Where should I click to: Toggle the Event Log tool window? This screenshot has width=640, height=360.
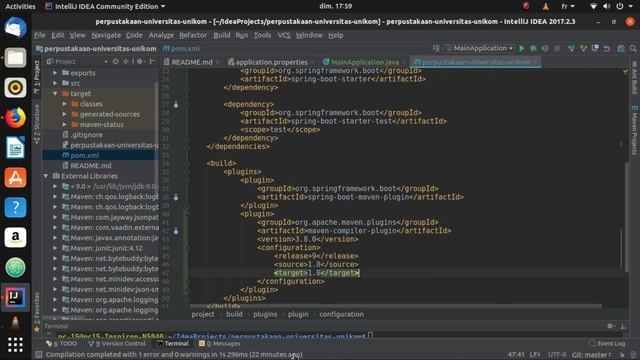tap(607, 344)
